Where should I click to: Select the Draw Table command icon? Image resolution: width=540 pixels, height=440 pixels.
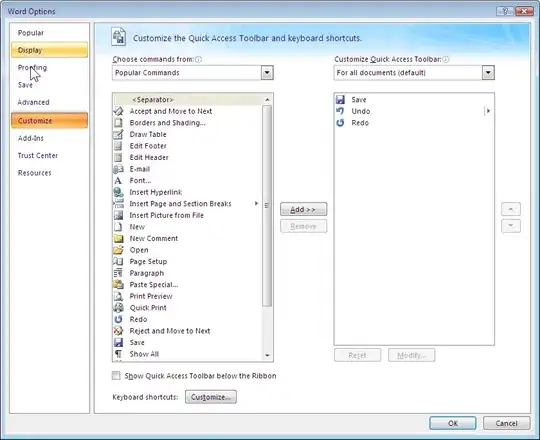click(x=118, y=134)
